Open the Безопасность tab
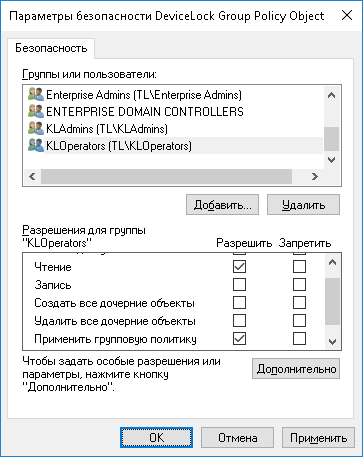 (51, 48)
